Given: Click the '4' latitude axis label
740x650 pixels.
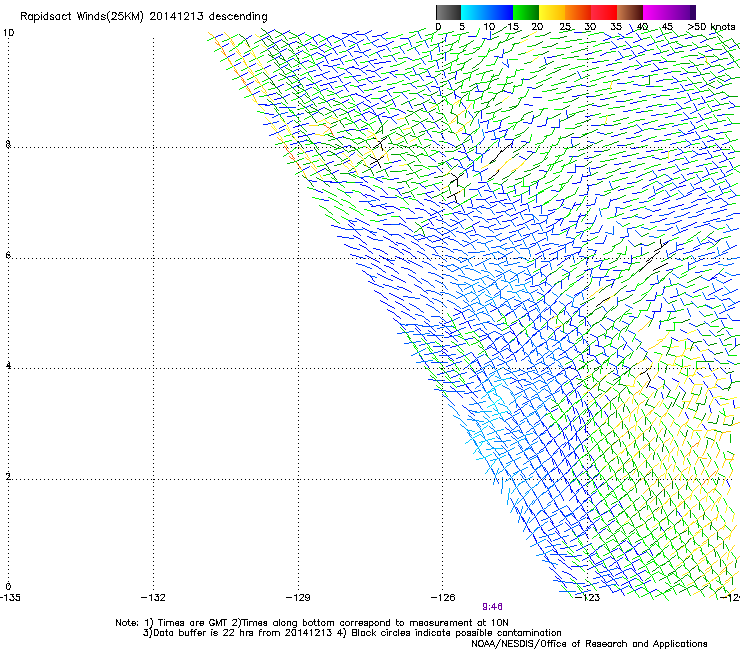Looking at the screenshot, I should (8, 366).
